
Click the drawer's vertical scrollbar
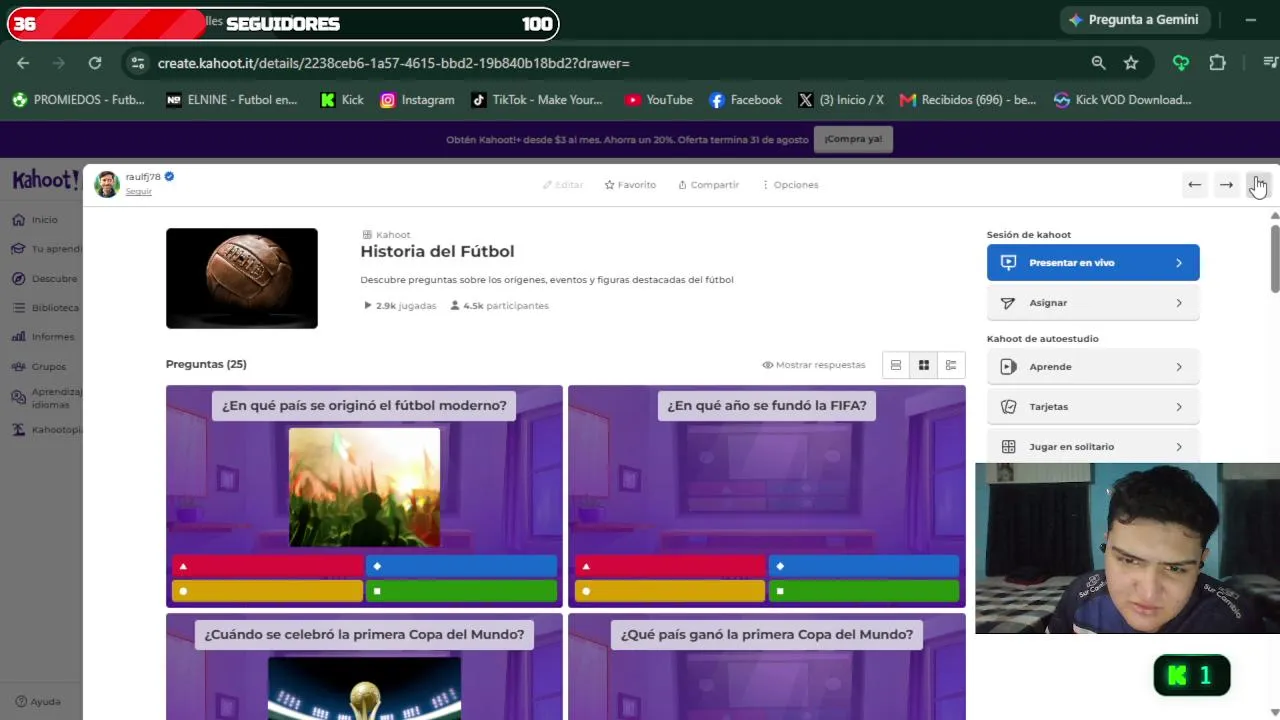(1275, 260)
